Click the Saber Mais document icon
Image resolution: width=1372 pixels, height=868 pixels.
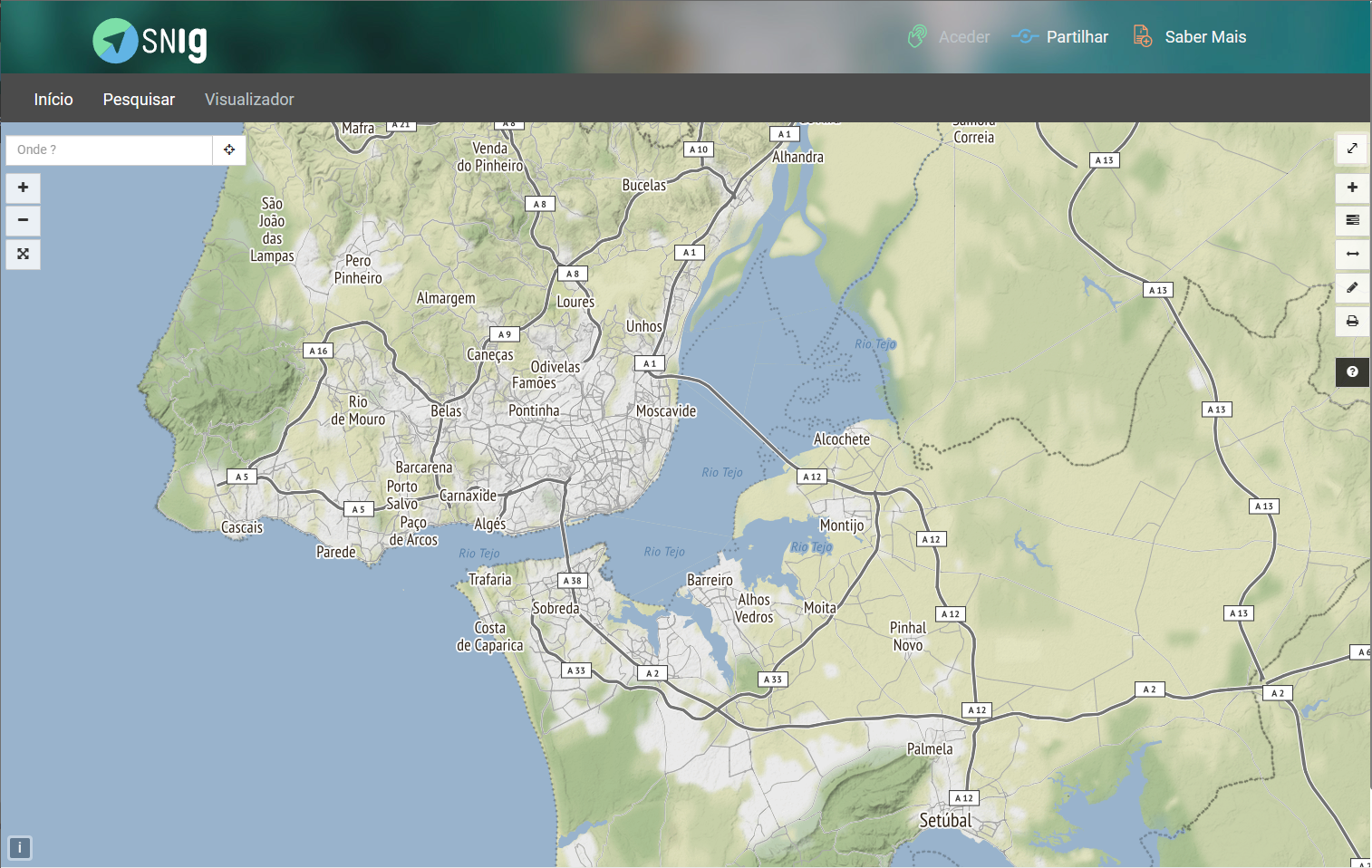click(x=1143, y=36)
